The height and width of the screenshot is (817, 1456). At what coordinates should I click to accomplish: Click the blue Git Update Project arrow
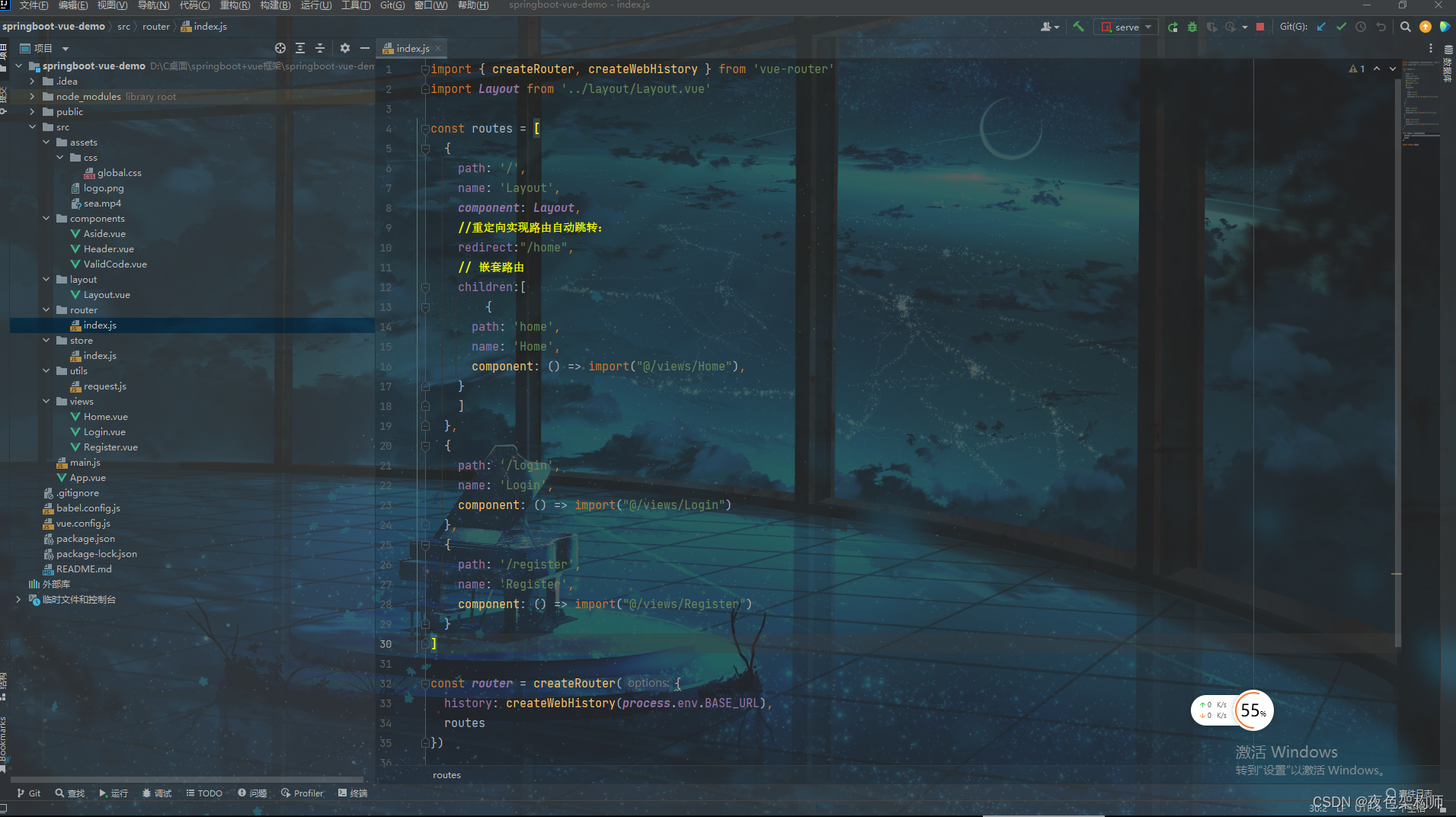[1321, 27]
